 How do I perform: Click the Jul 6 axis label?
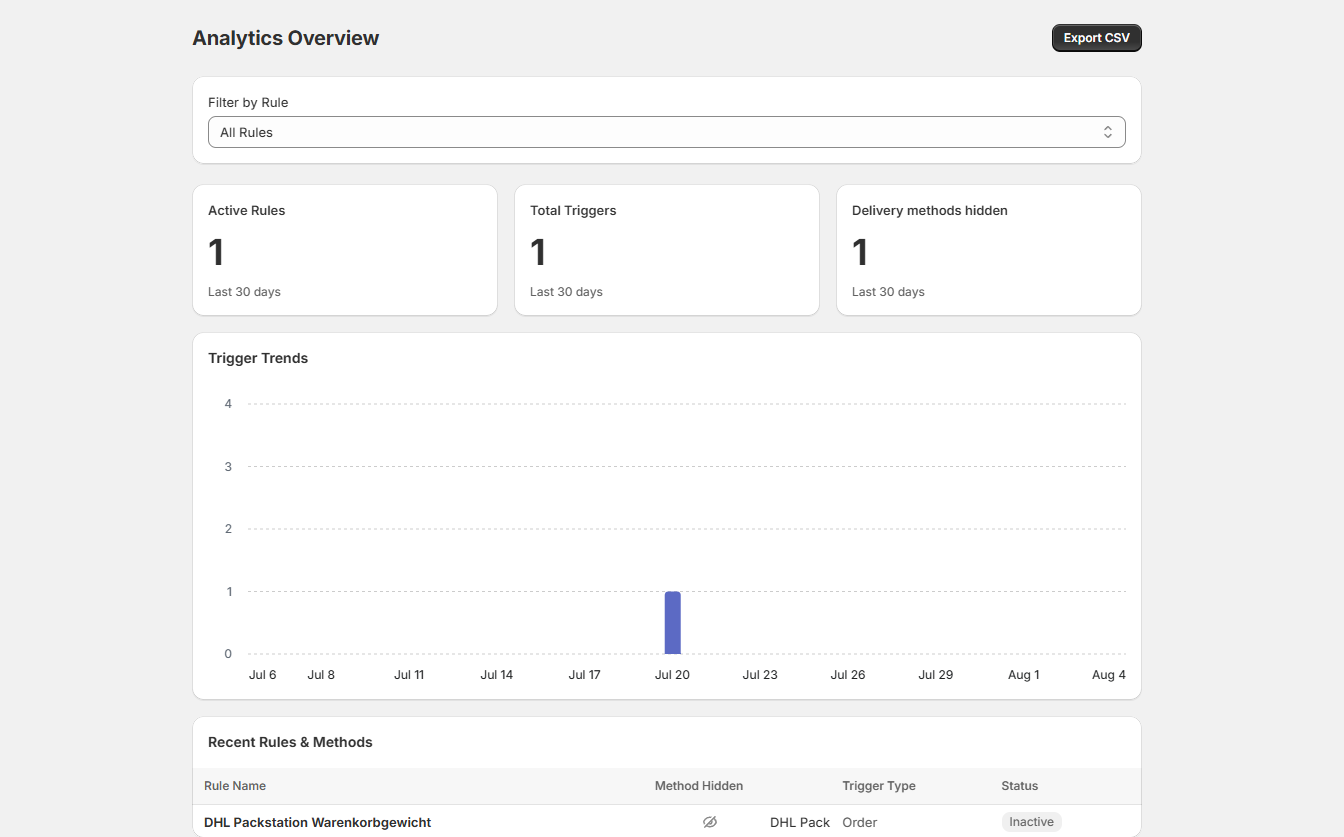point(262,675)
